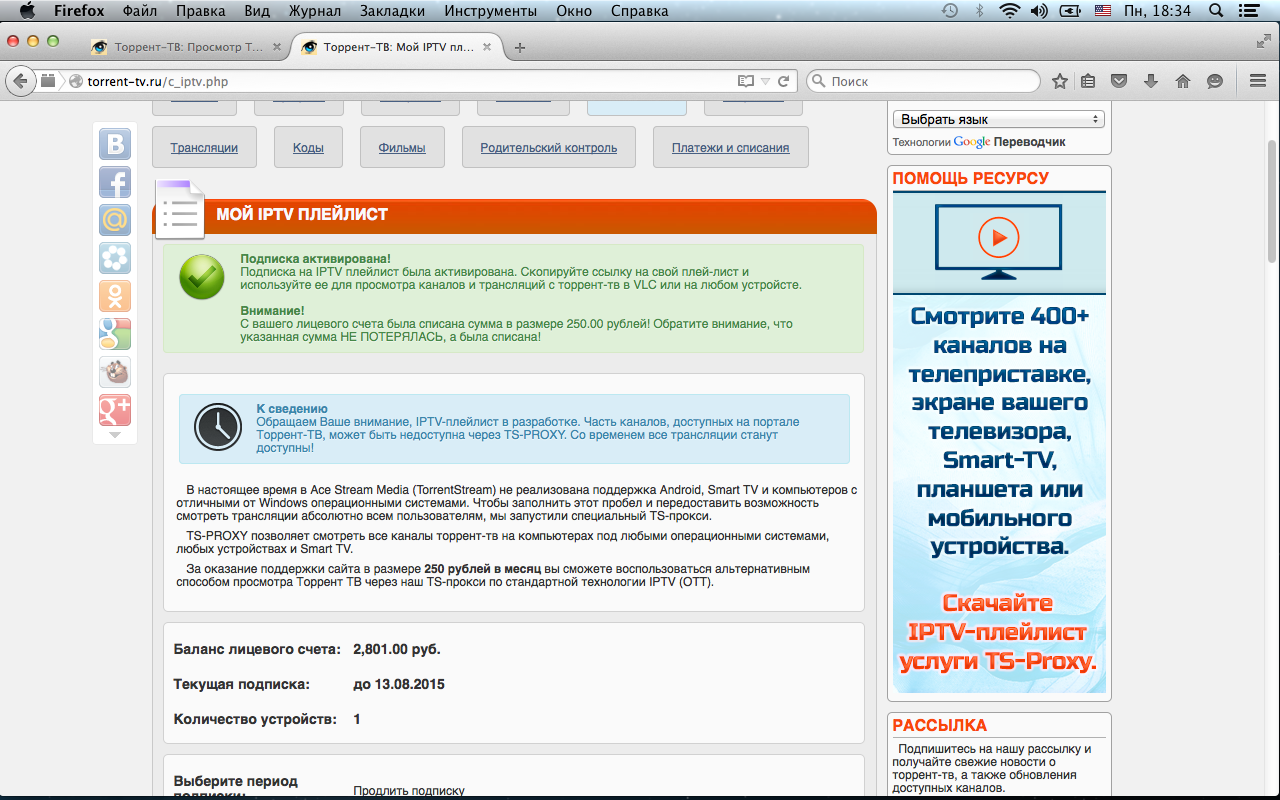Open Firefox Hello chat icon
This screenshot has width=1280, height=800.
pyautogui.click(x=1215, y=81)
